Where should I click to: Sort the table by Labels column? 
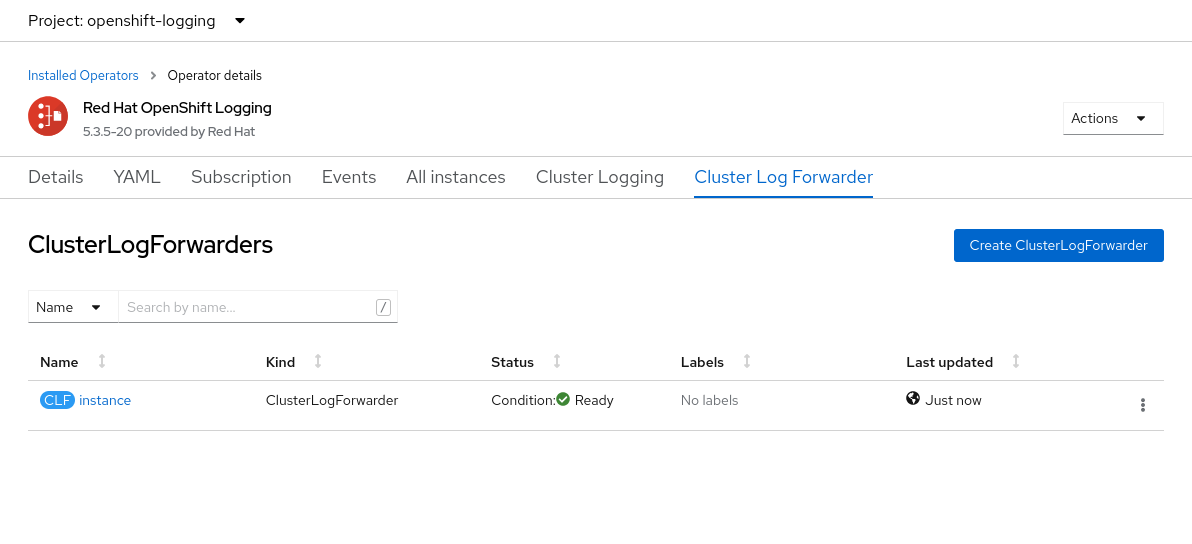[746, 362]
